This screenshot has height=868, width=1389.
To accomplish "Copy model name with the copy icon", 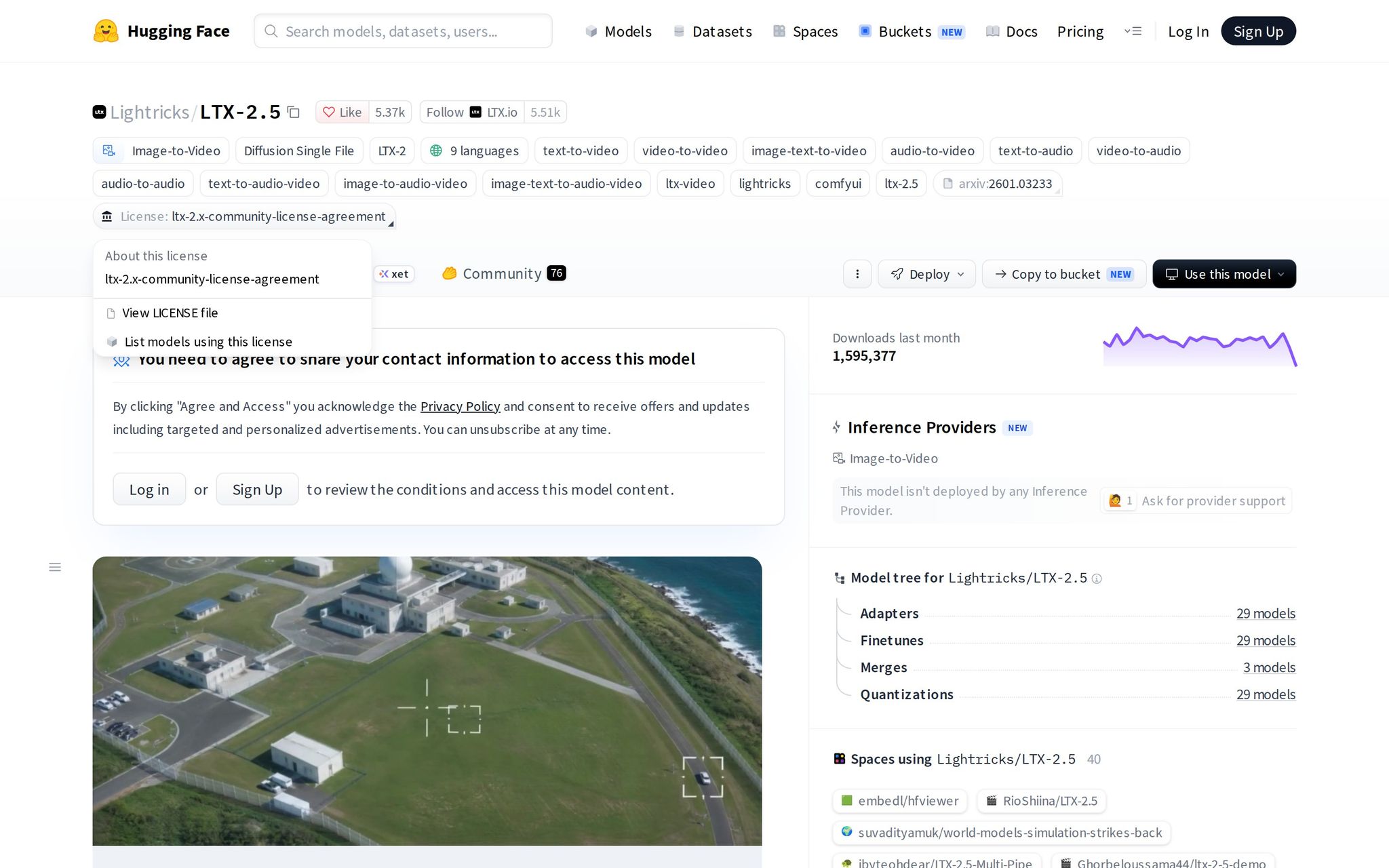I will pyautogui.click(x=294, y=112).
